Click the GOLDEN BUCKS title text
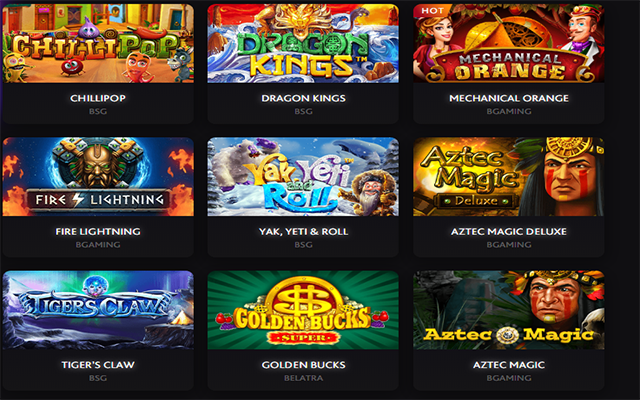This screenshot has width=640, height=400. pyautogui.click(x=303, y=364)
